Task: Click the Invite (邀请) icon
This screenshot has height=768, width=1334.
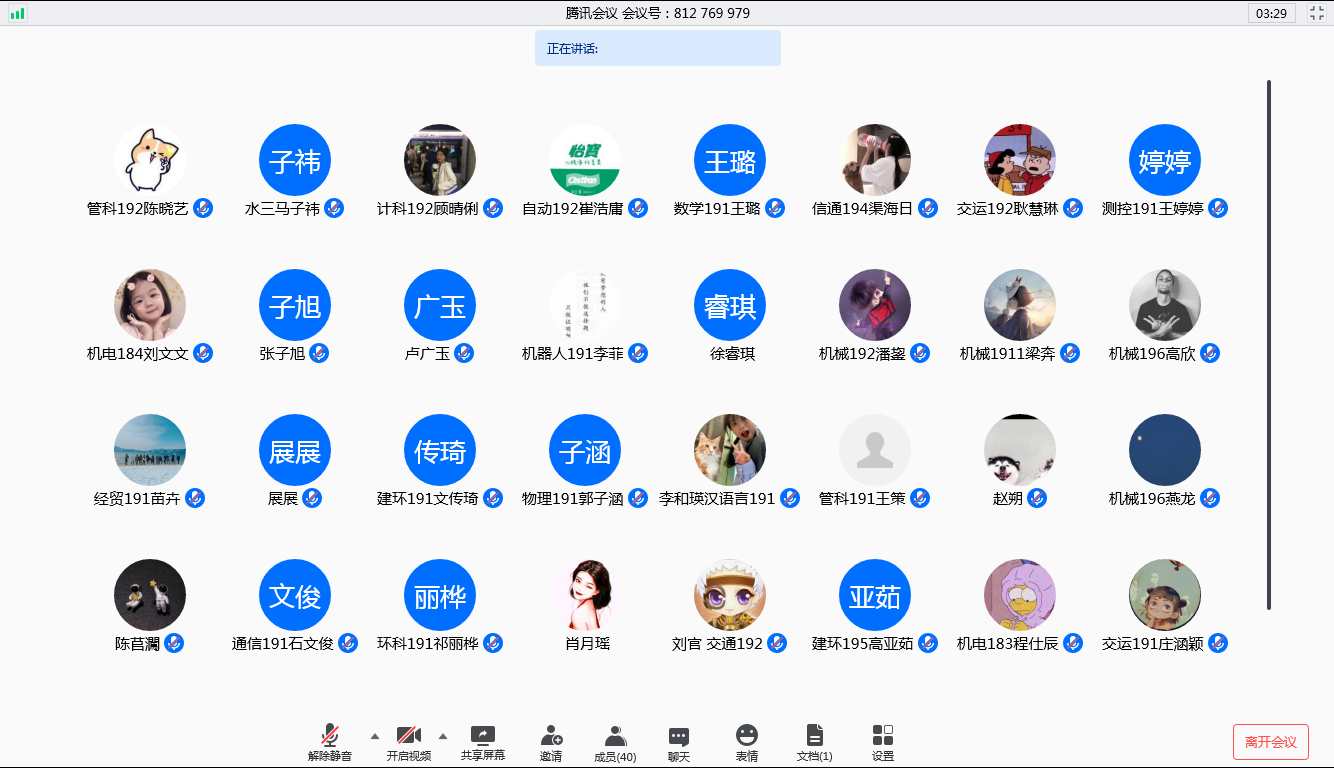Action: pyautogui.click(x=551, y=737)
